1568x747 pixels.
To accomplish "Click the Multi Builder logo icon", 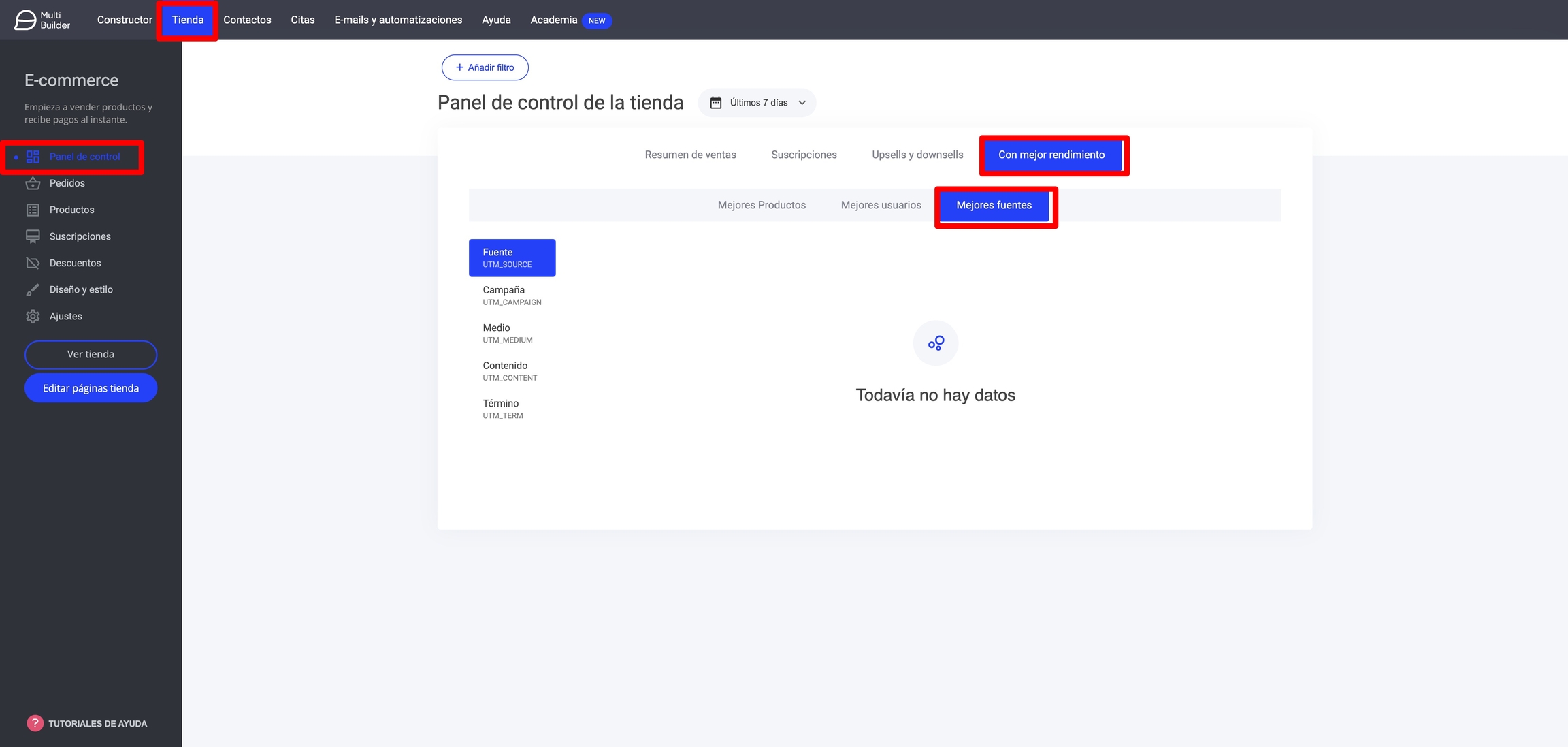I will 25,20.
